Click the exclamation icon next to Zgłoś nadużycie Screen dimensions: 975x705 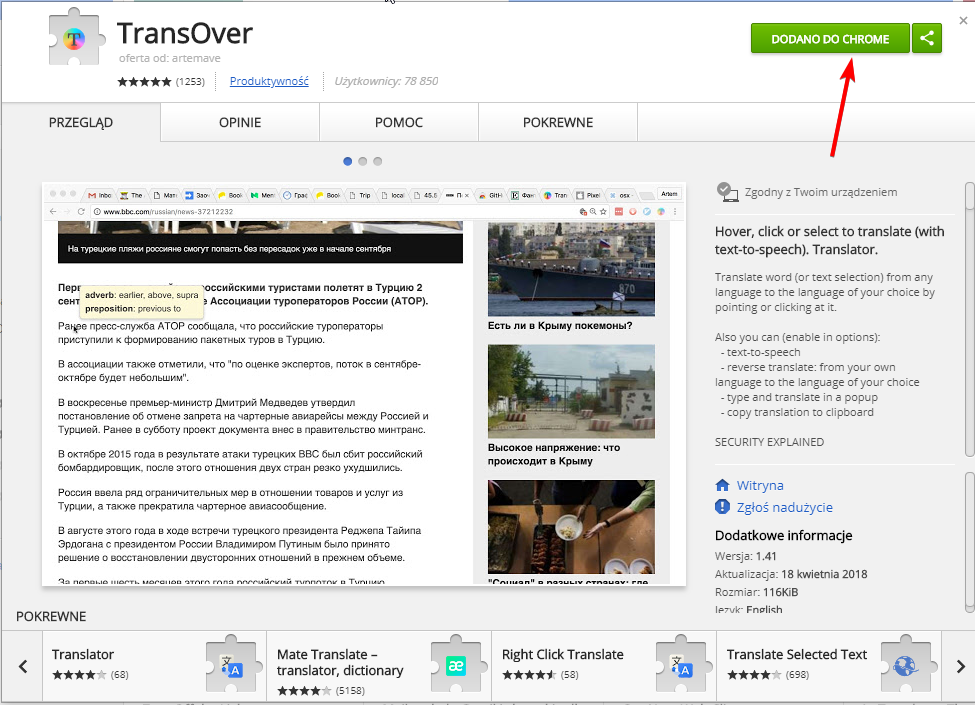point(722,507)
